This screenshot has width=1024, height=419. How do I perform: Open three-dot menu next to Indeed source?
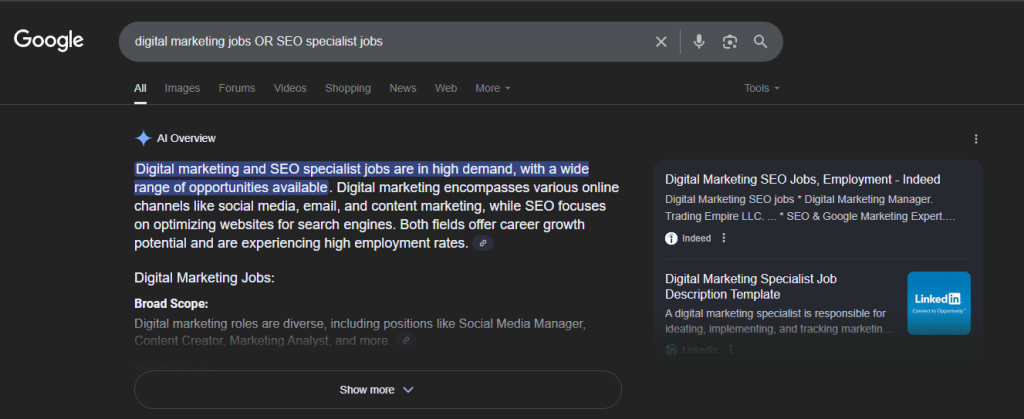tap(724, 238)
